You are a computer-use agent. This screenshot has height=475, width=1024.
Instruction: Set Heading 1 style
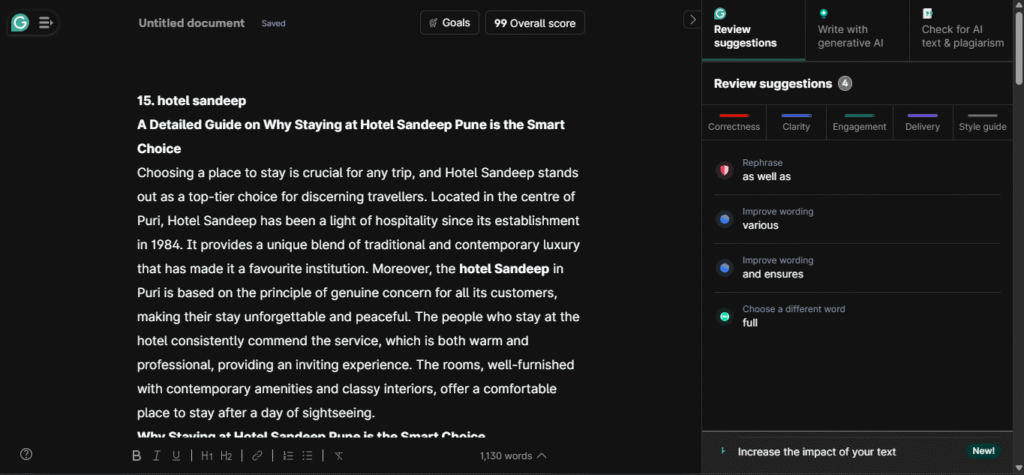pyautogui.click(x=207, y=456)
